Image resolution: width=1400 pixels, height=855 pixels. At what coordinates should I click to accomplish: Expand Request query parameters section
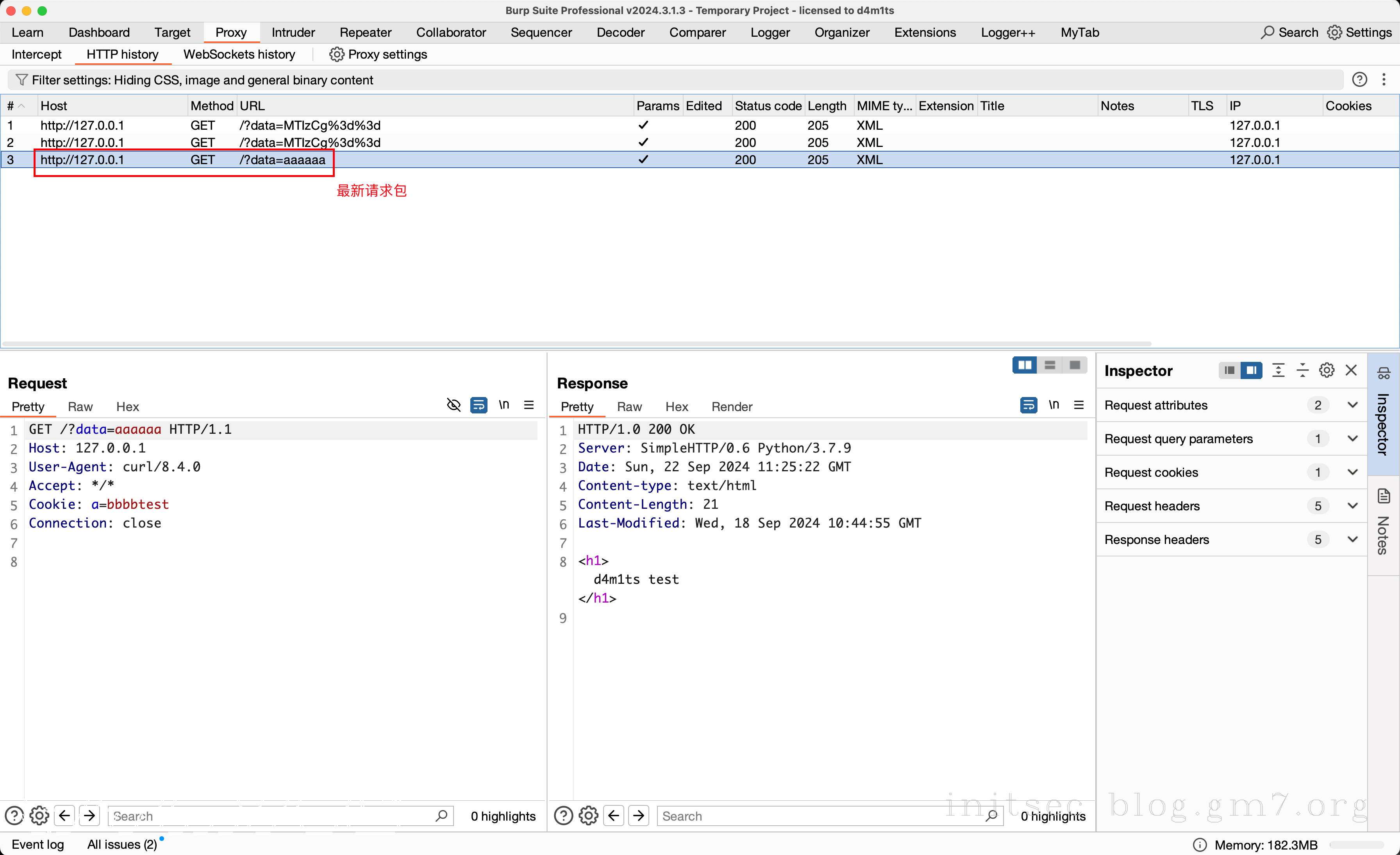click(x=1352, y=438)
